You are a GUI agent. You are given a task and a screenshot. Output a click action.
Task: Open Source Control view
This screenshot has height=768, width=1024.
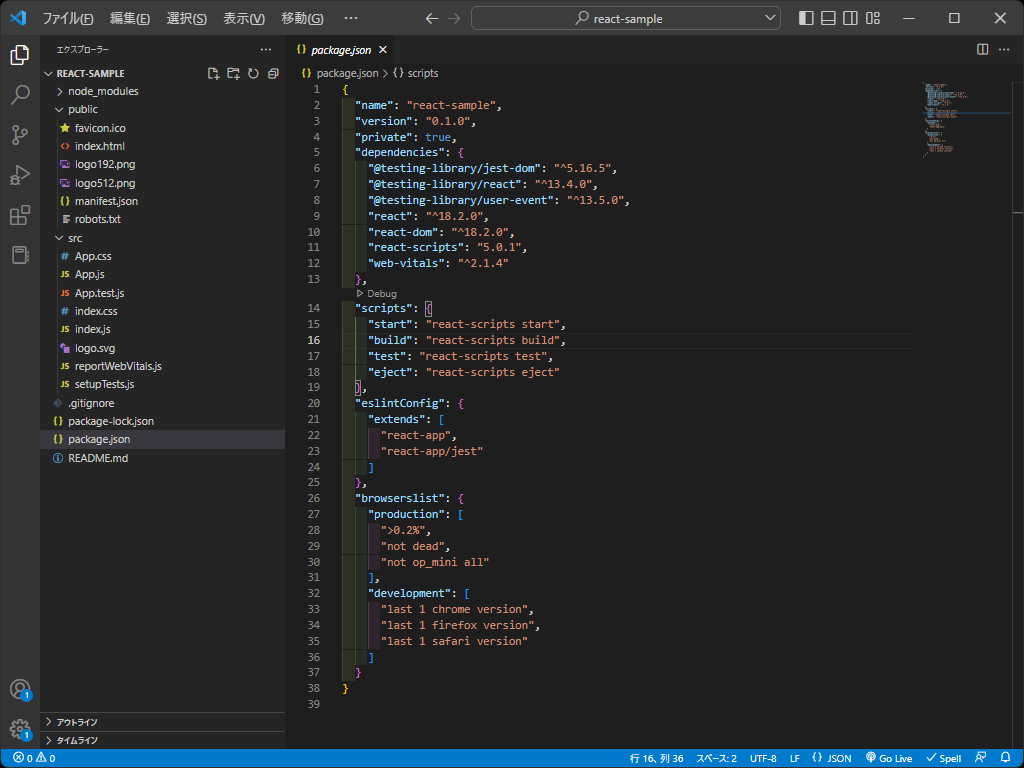(x=20, y=135)
